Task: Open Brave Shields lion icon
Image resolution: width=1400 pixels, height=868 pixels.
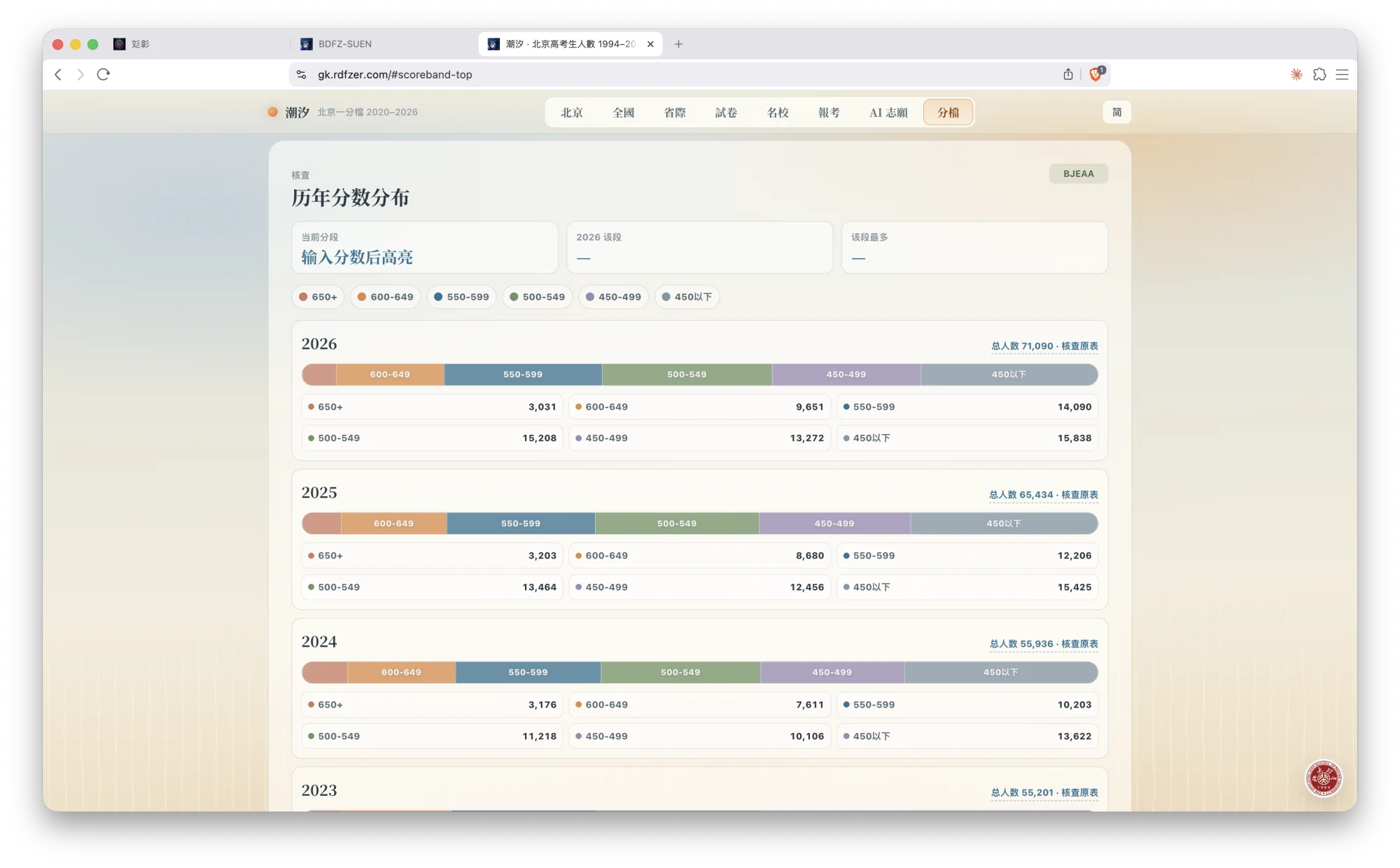Action: (1096, 73)
